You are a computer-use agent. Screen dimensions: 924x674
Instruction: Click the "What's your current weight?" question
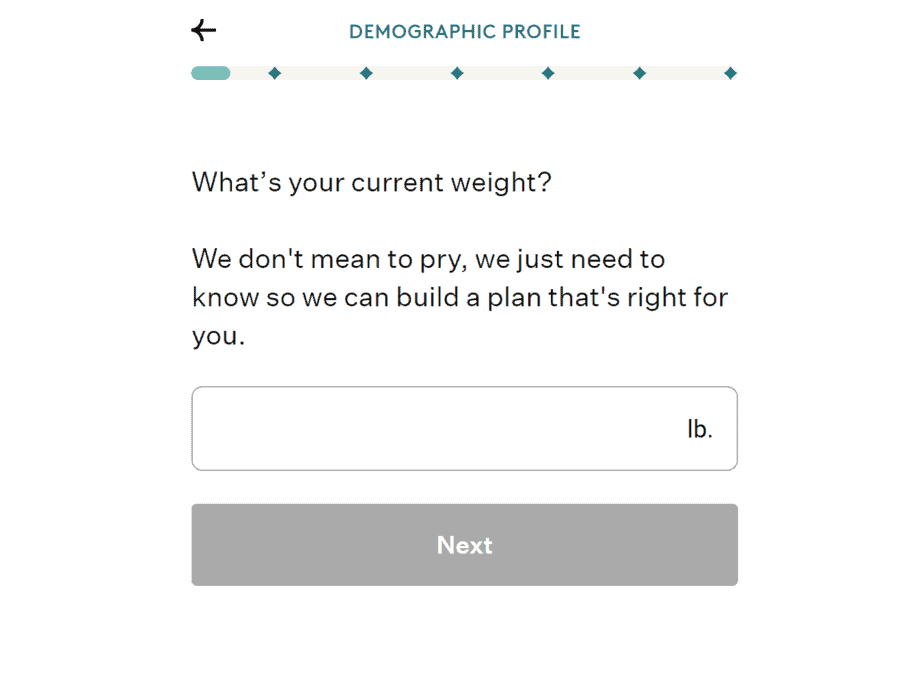tap(371, 183)
